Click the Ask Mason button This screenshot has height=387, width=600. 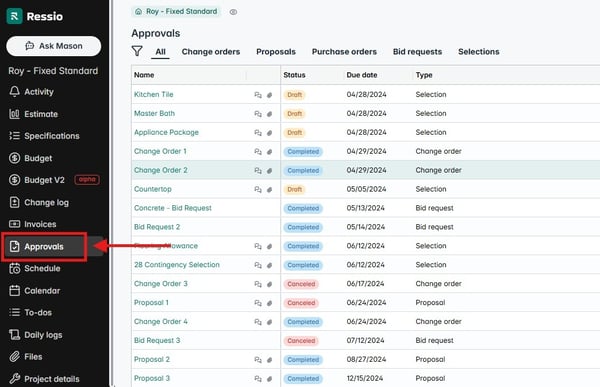54,46
